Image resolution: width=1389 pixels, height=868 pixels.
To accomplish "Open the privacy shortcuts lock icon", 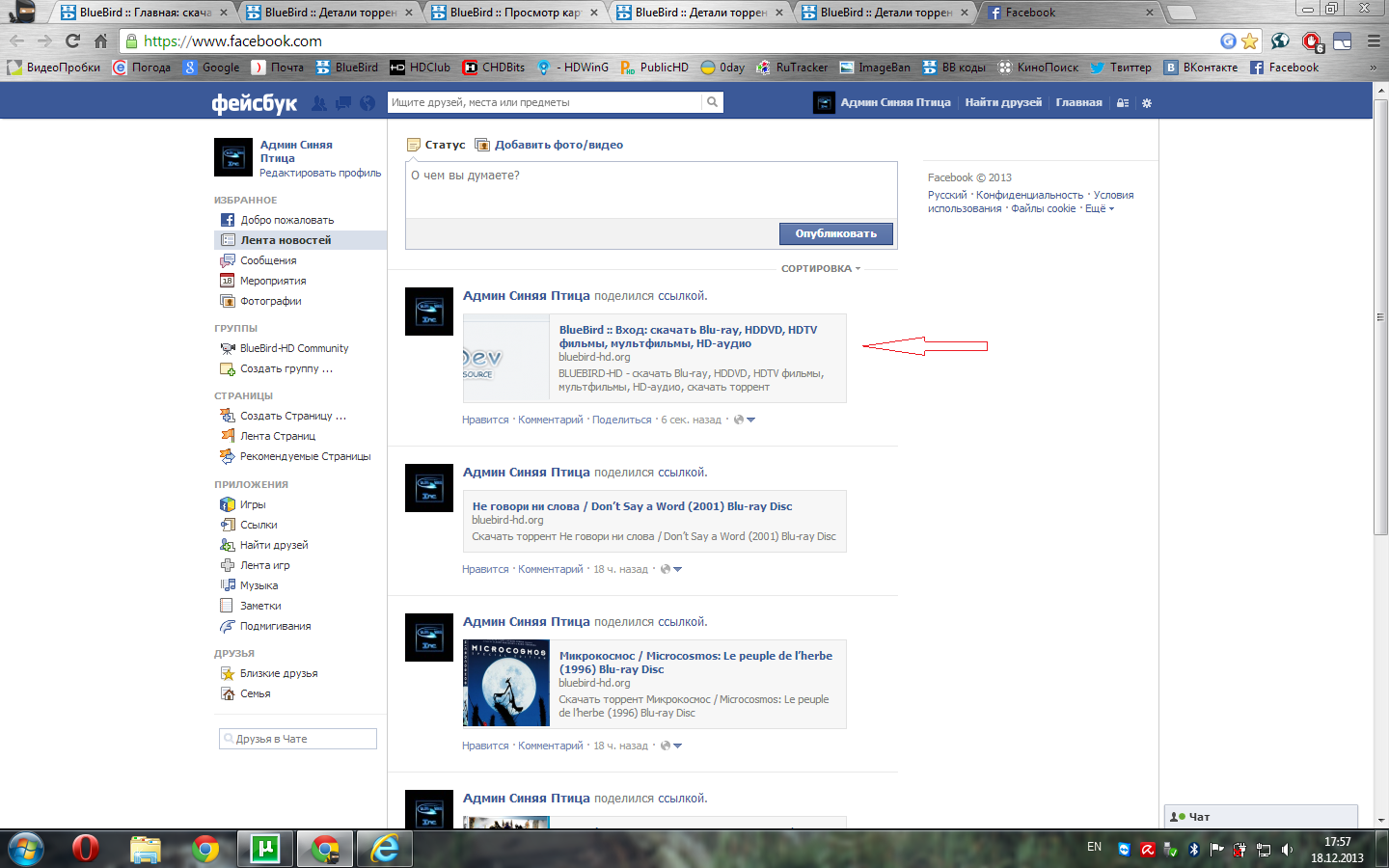I will click(x=1123, y=102).
